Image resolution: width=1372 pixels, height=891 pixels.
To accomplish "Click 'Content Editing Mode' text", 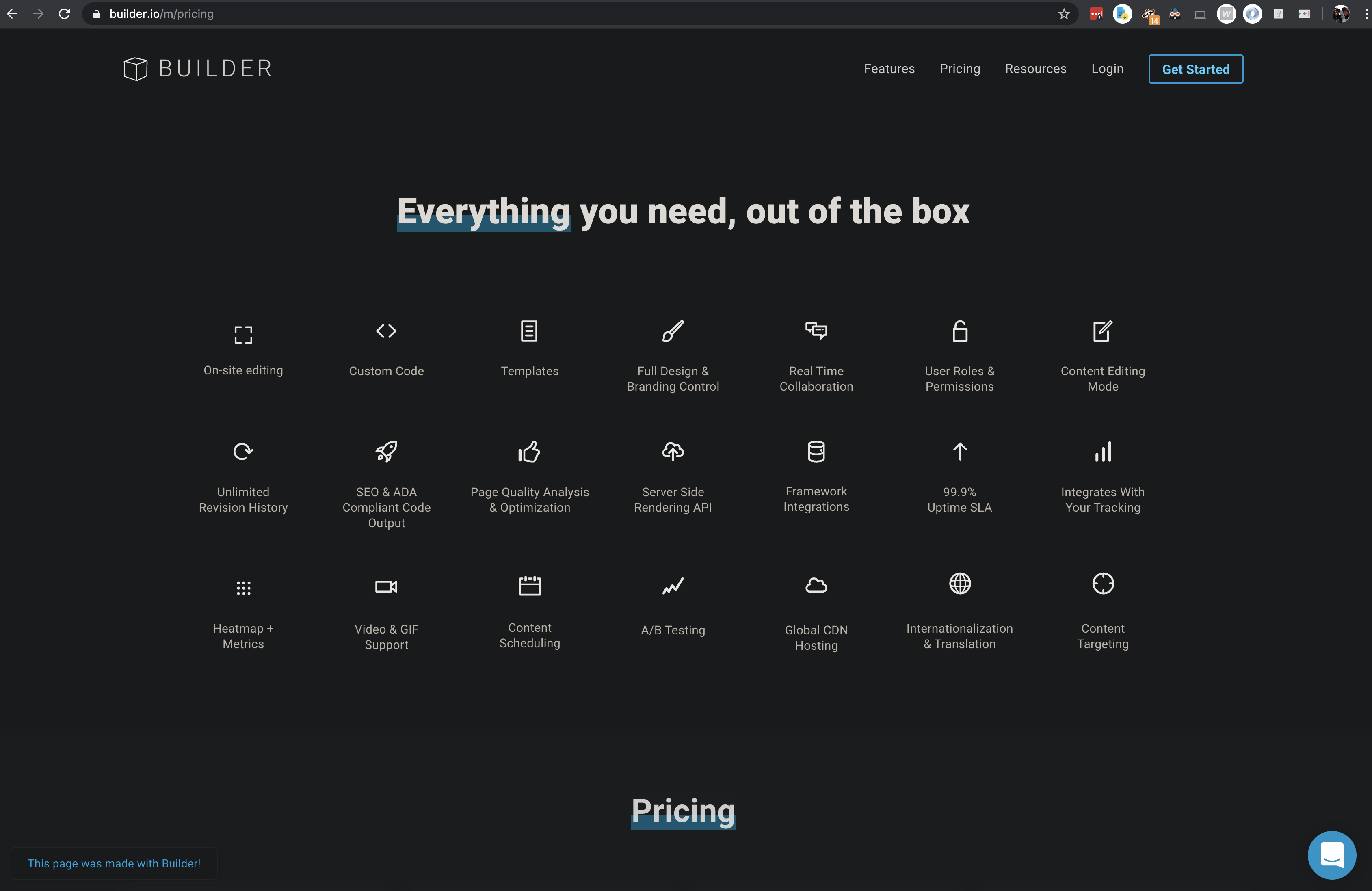I will coord(1103,378).
